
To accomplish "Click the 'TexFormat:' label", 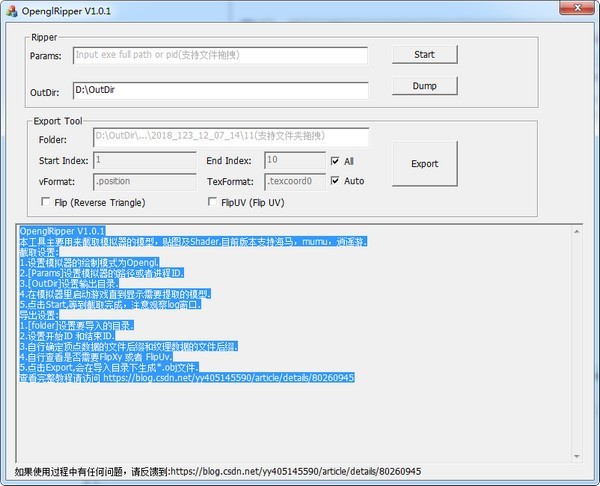I will tap(230, 182).
